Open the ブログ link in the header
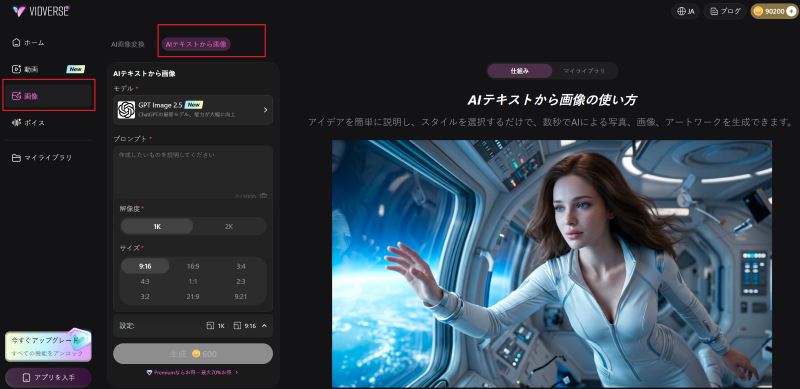Screen dimensions: 800x389 click(x=725, y=11)
